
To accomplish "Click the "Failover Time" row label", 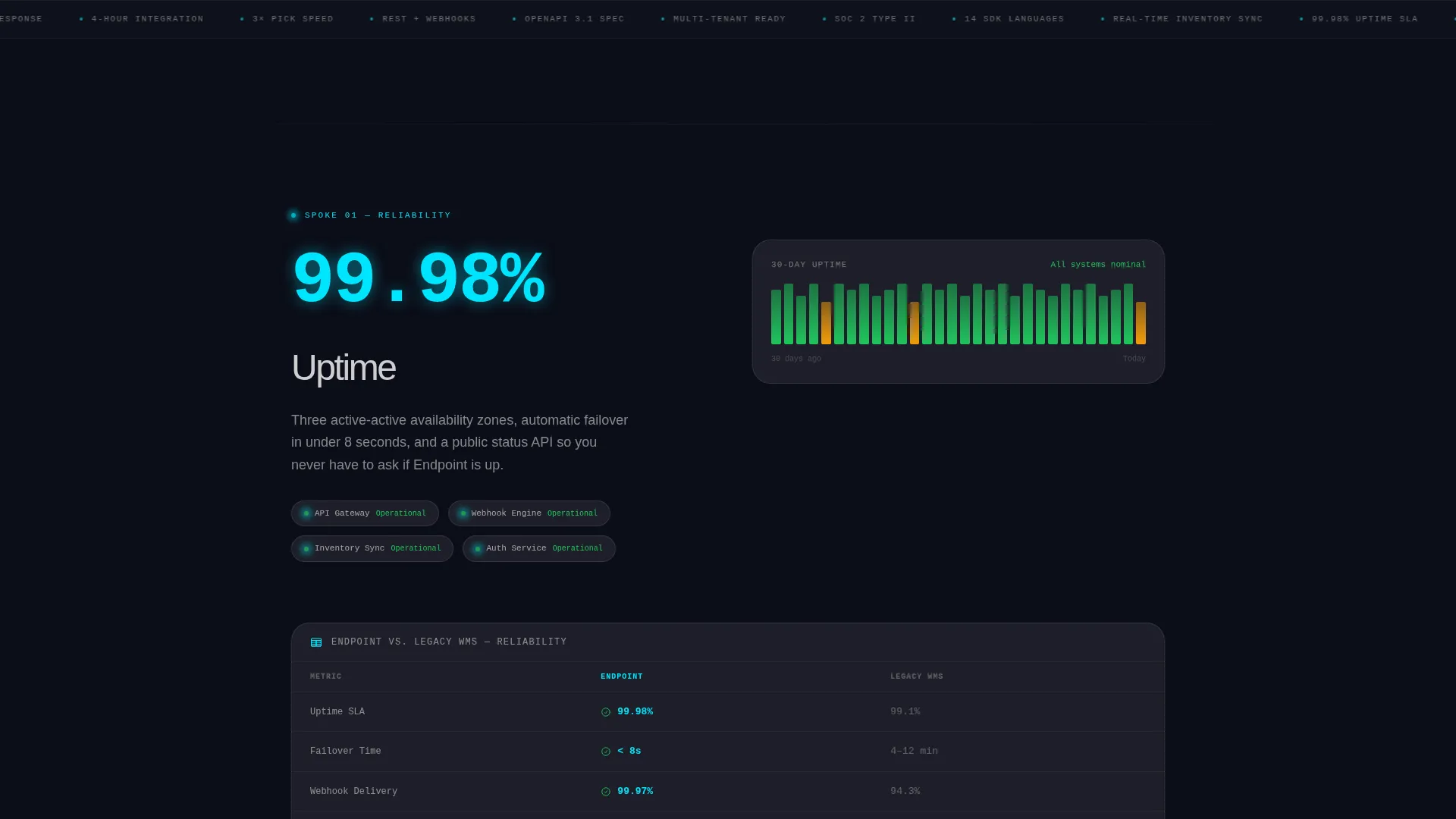I will 346,752.
